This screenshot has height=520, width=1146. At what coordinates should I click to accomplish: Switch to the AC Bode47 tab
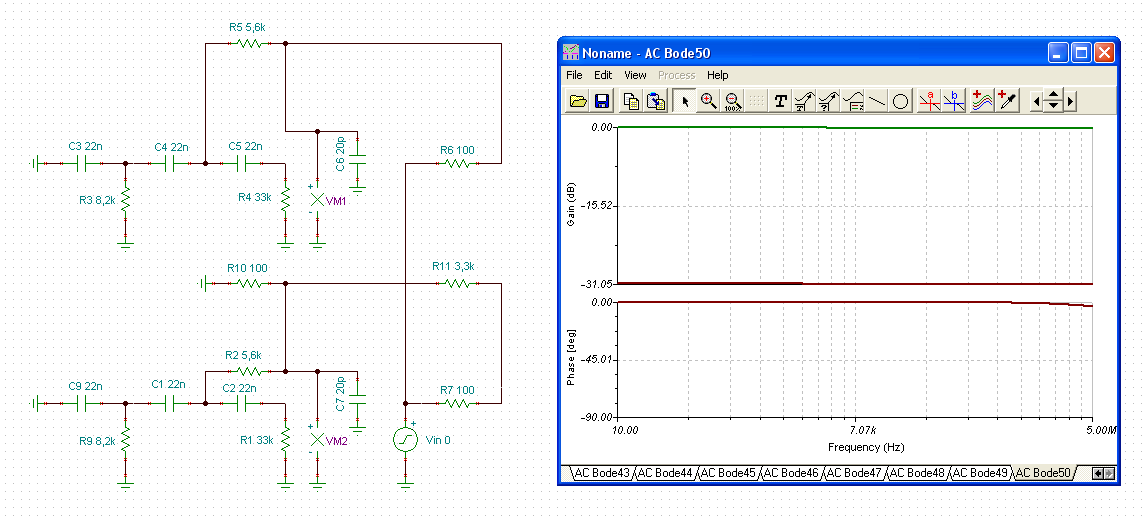854,473
